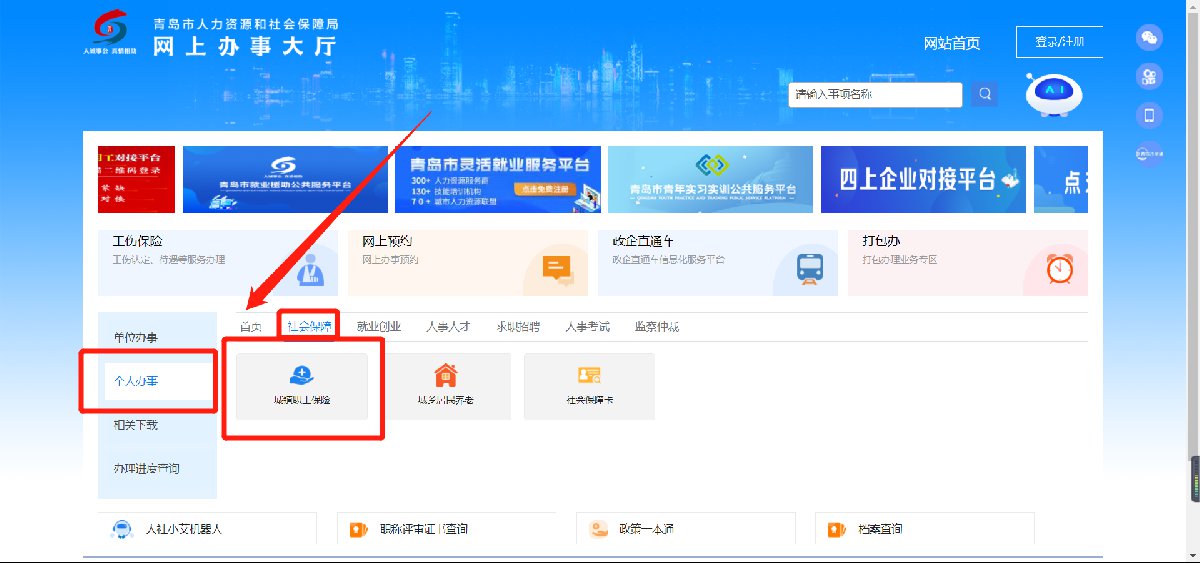
Task: Open the mobile phone icon in the sidebar
Action: click(x=1149, y=115)
